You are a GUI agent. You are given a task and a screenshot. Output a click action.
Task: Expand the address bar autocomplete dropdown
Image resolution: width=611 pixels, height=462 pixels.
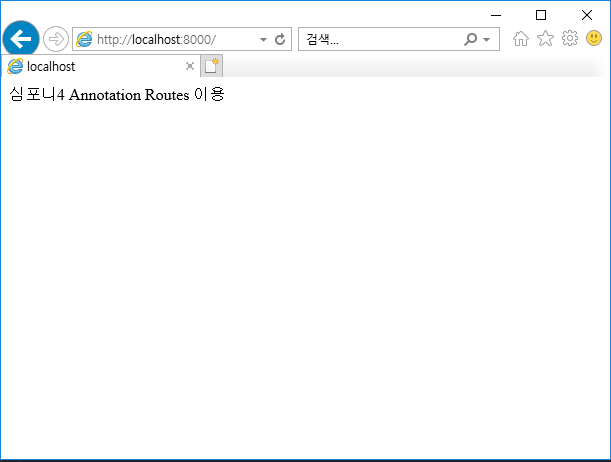pyautogui.click(x=263, y=39)
